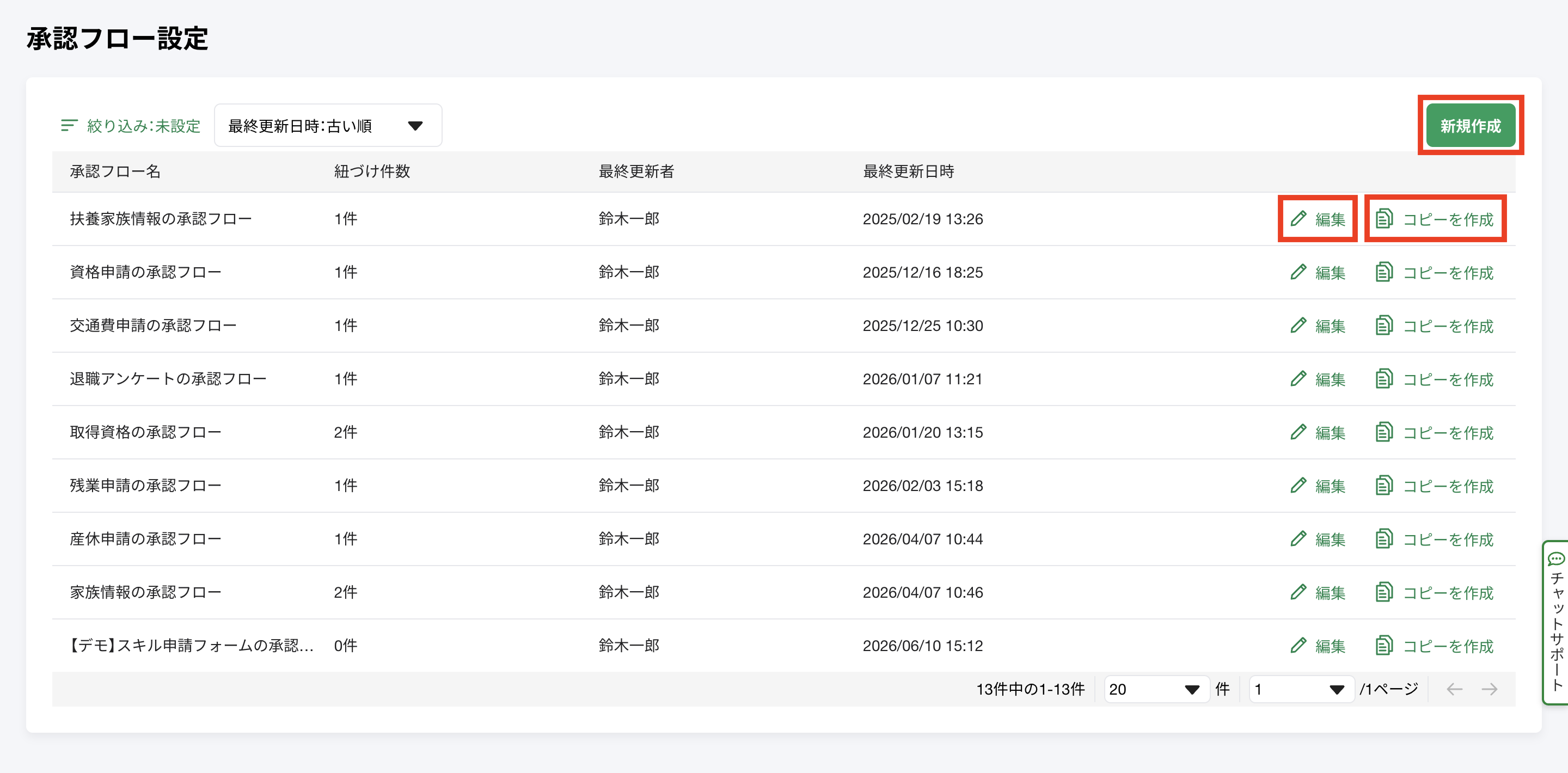Open the rows-per-page dropdown showing 20
The width and height of the screenshot is (1568, 773).
[x=1156, y=689]
